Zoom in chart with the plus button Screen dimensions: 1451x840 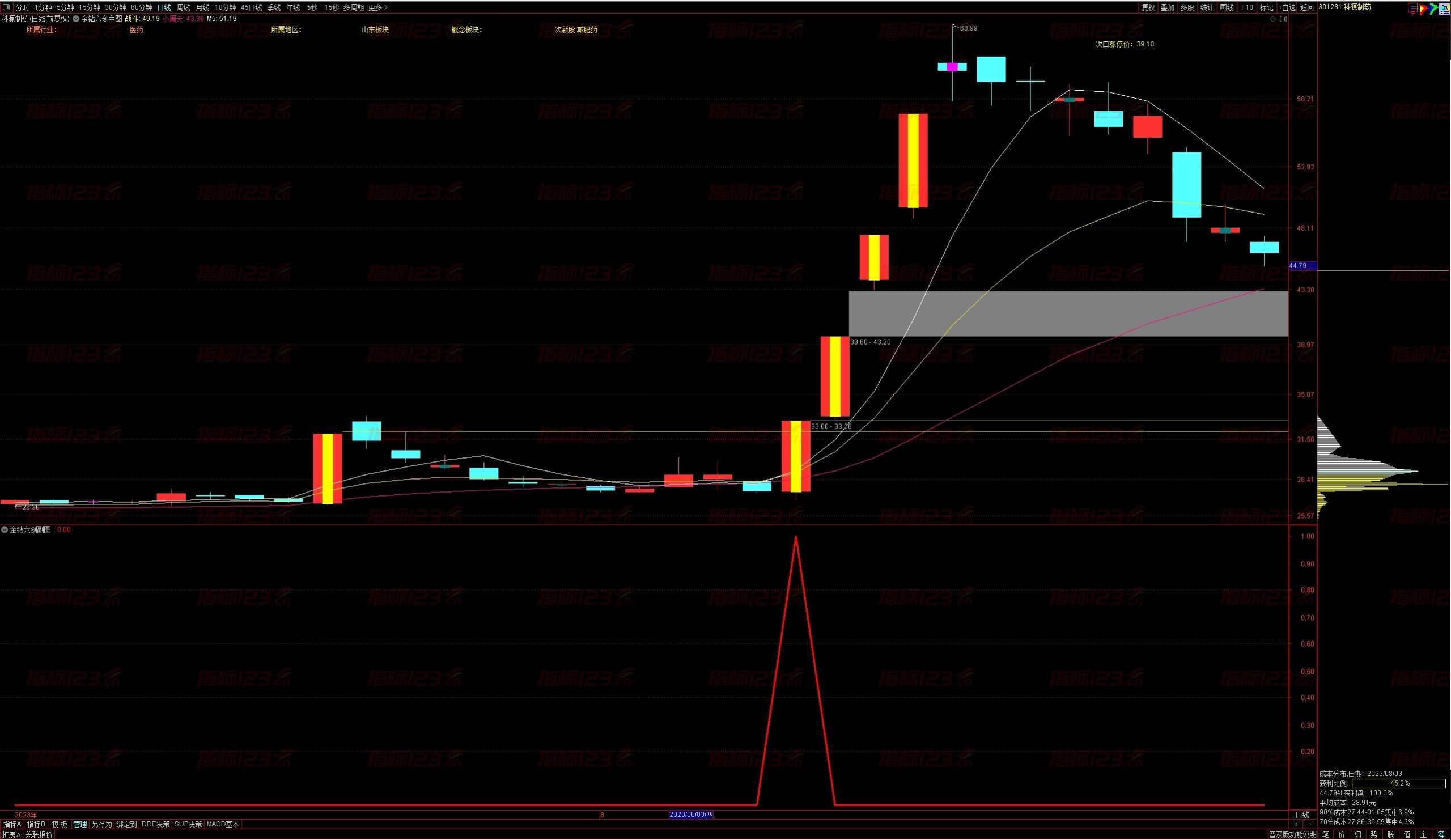[1296, 824]
